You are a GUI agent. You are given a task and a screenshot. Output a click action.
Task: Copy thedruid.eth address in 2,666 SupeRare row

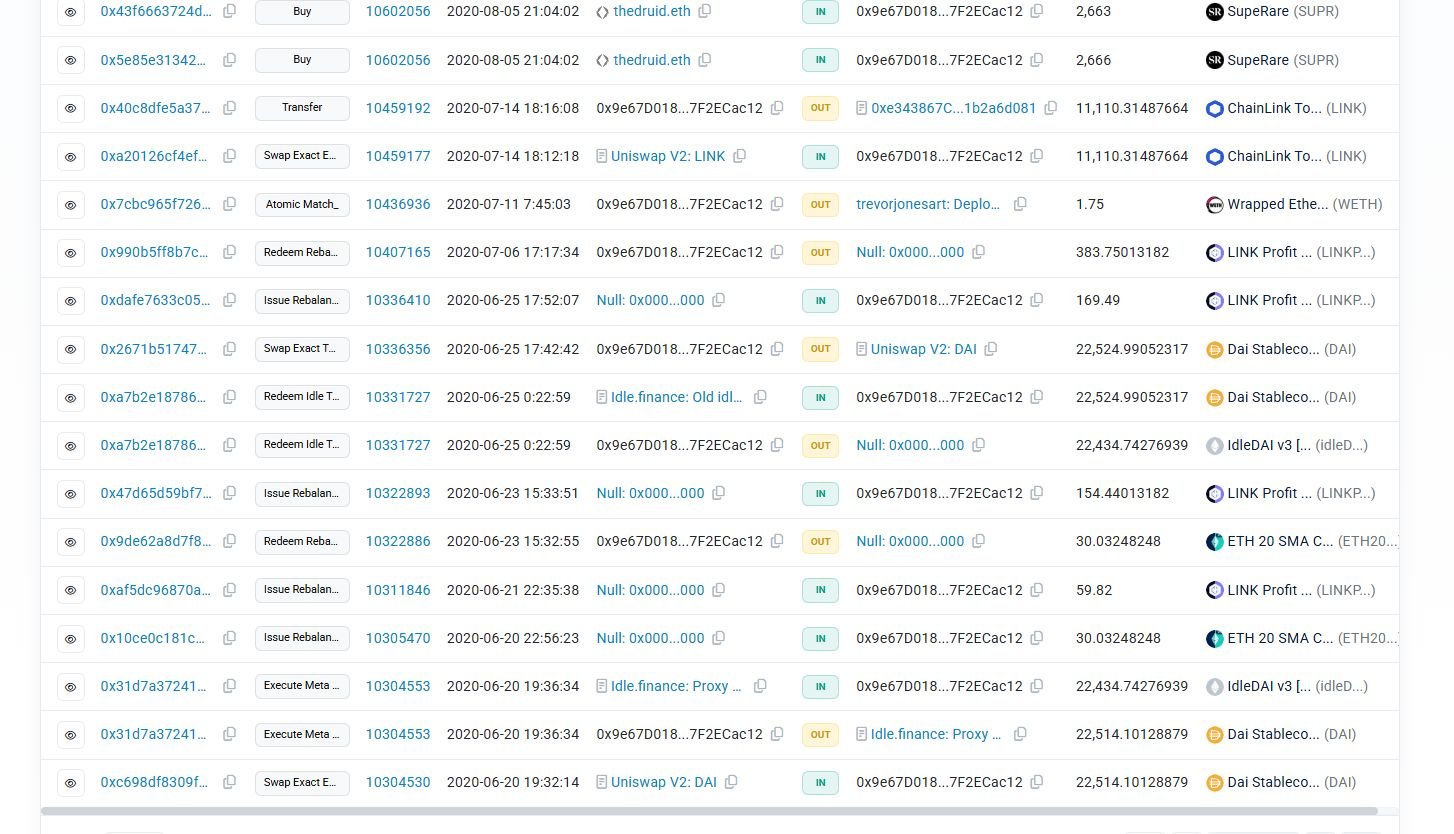point(705,60)
